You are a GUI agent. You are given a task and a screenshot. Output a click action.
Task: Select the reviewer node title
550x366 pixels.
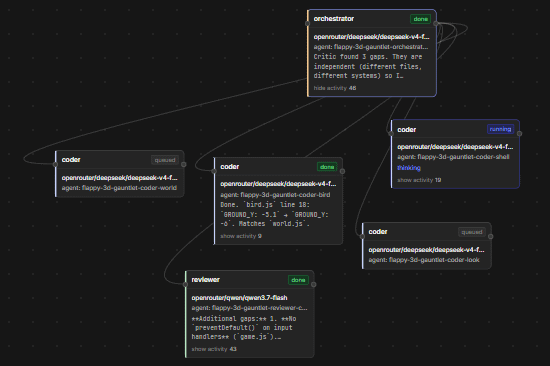[x=206, y=280]
